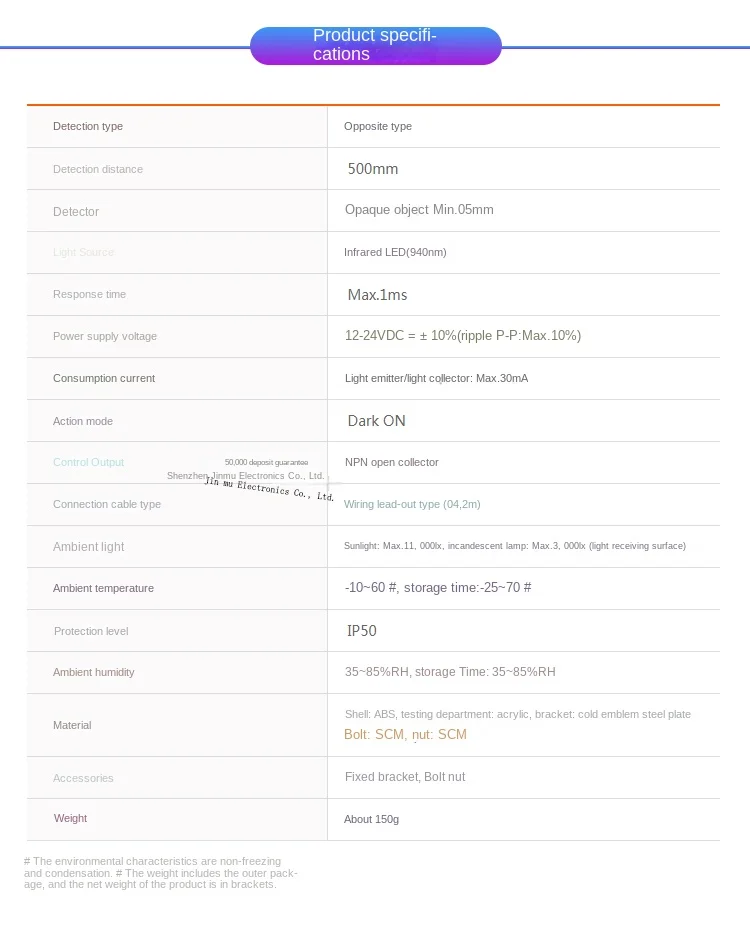Select the Detection type row label
Screen dimensions: 750x925
coord(88,126)
